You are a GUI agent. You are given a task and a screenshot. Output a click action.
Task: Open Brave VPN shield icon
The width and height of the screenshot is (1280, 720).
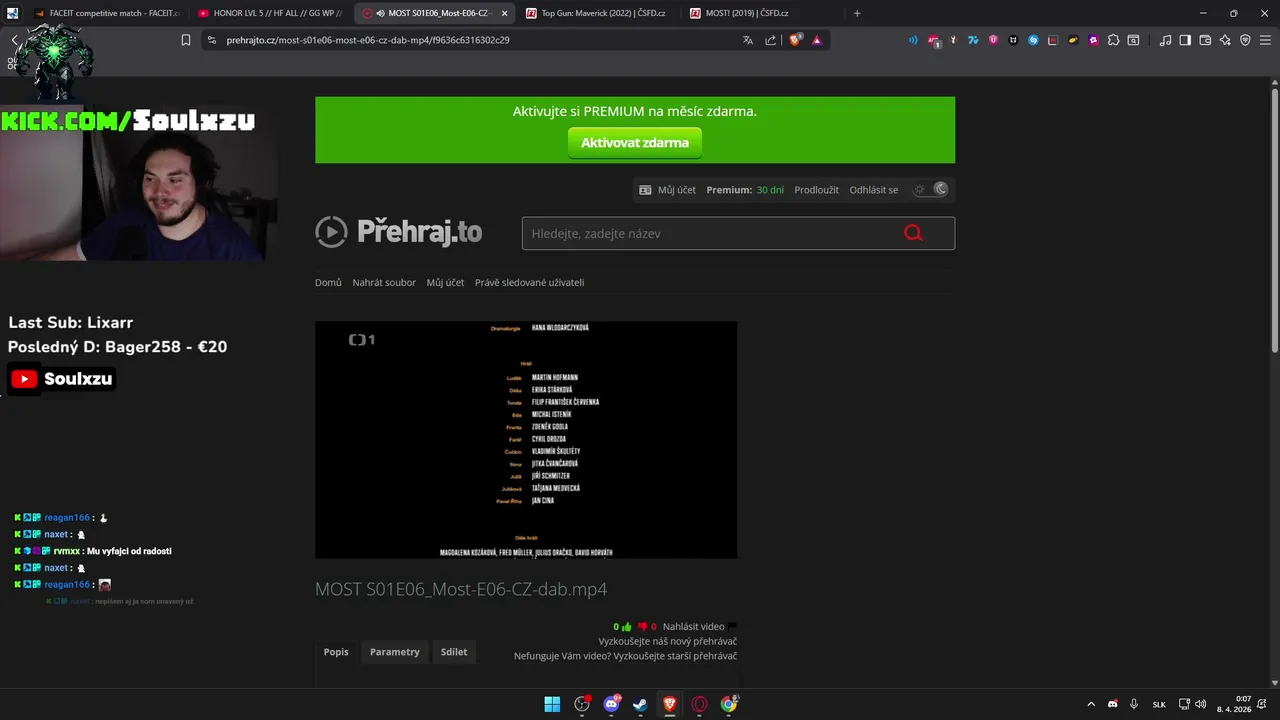tap(1245, 40)
